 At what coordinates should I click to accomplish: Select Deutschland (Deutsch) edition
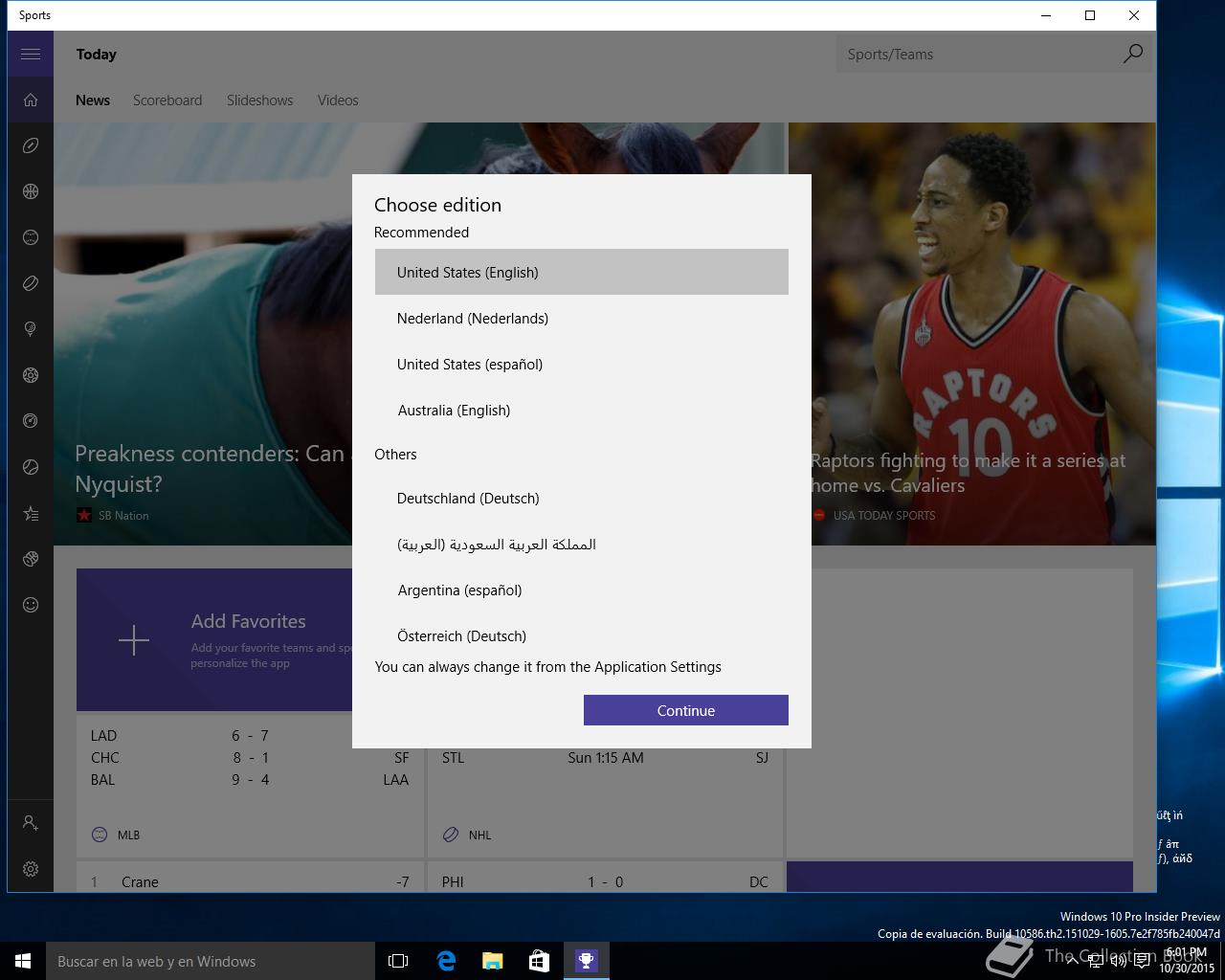pos(581,498)
